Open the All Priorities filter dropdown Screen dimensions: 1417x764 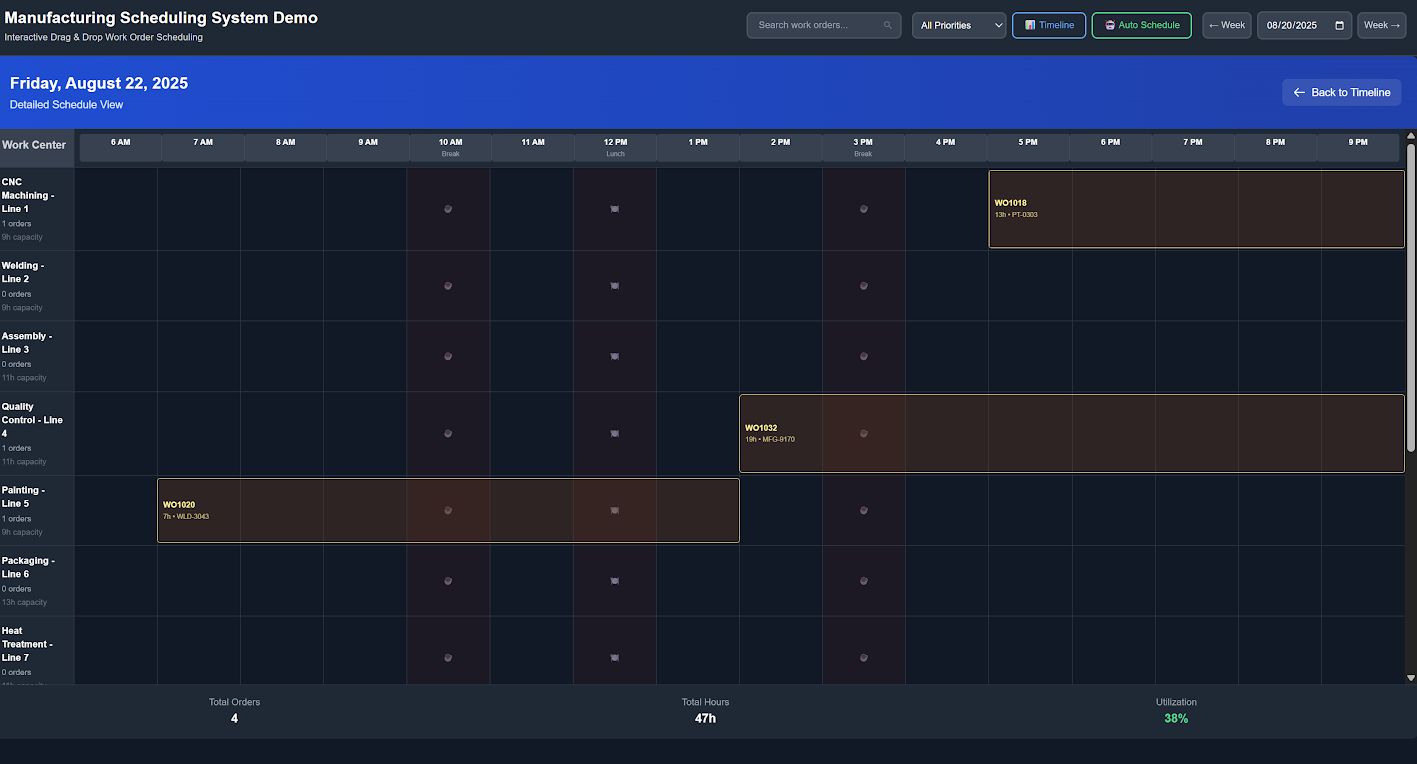point(957,24)
